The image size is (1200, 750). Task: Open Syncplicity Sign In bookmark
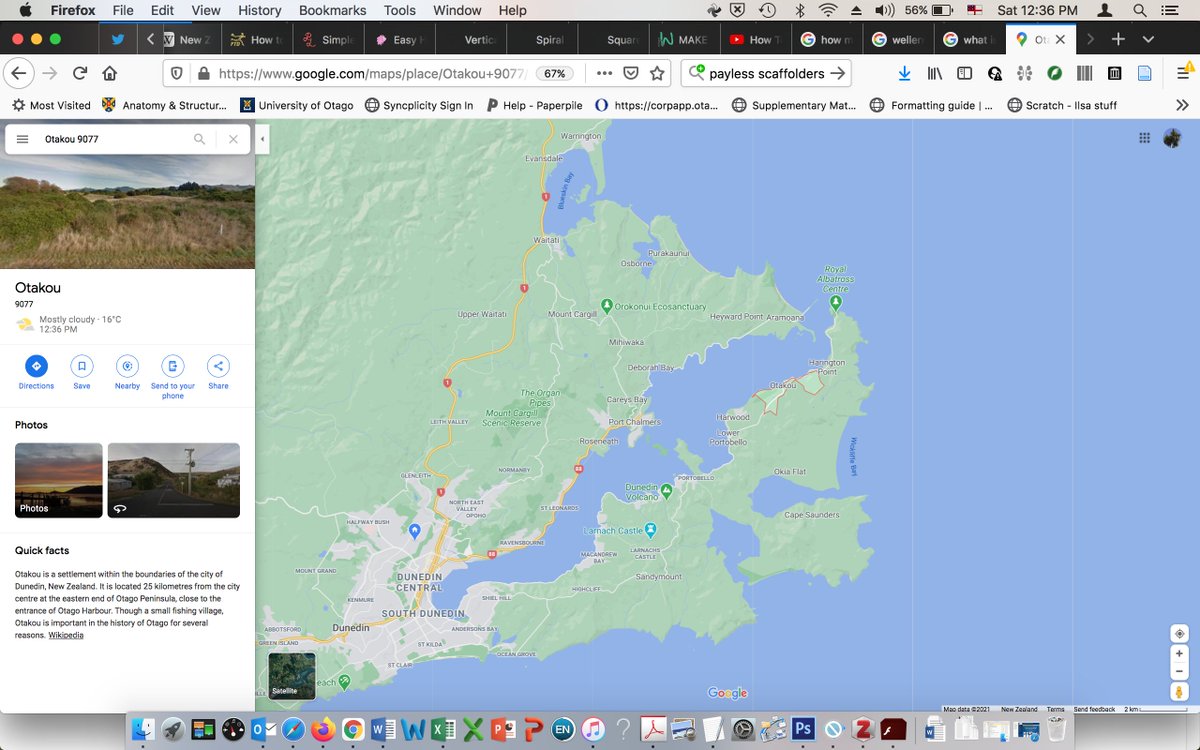[419, 105]
